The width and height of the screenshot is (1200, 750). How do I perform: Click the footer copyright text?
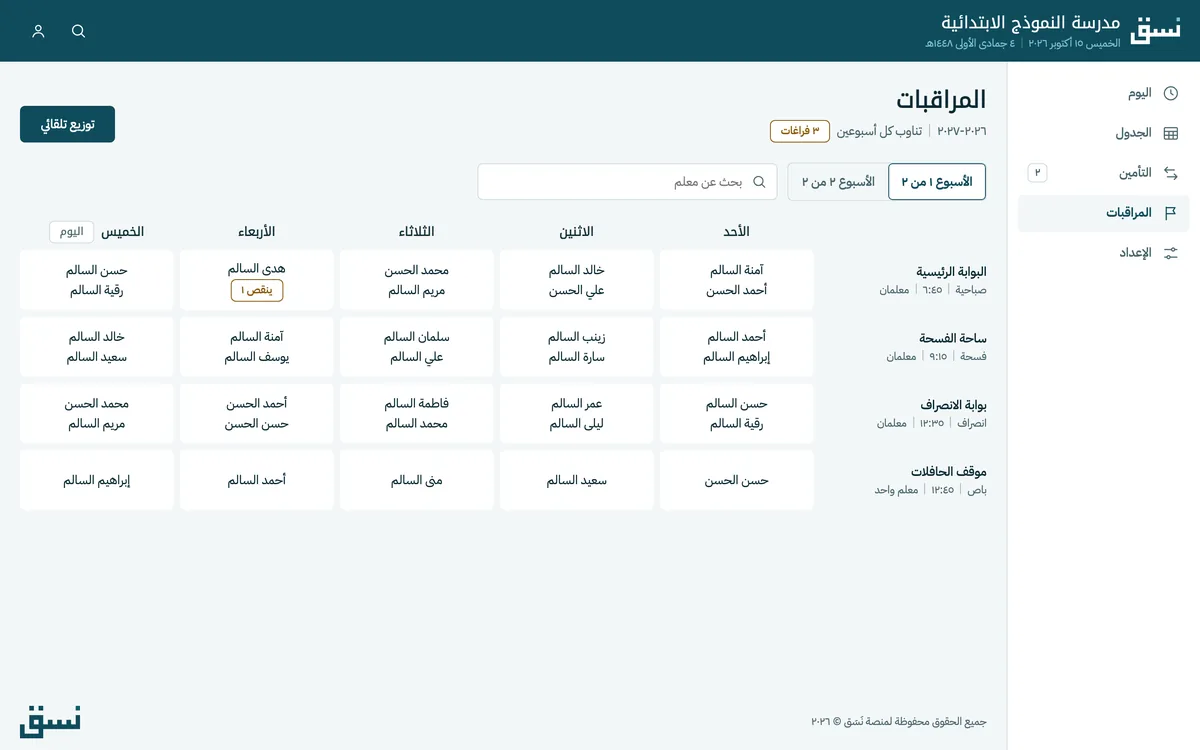tap(899, 721)
